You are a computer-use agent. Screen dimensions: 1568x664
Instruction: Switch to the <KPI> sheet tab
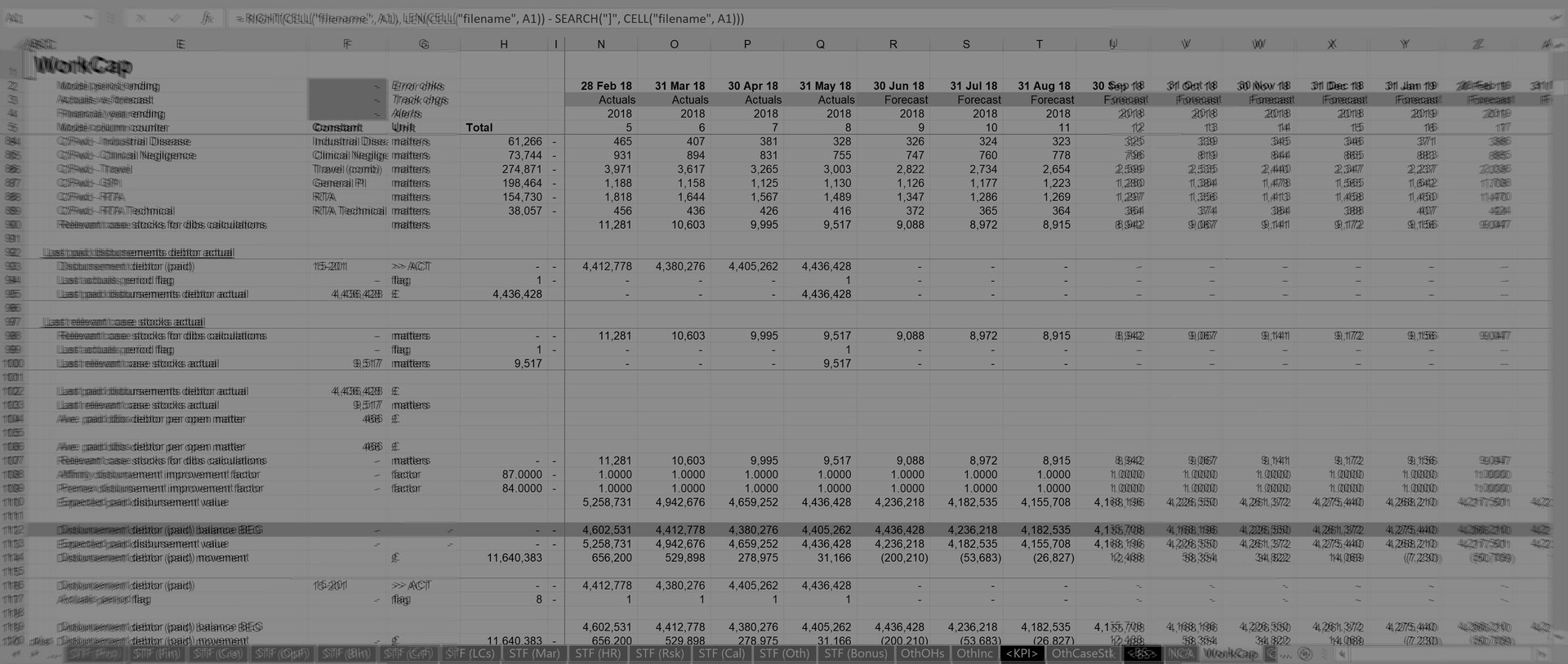1022,653
